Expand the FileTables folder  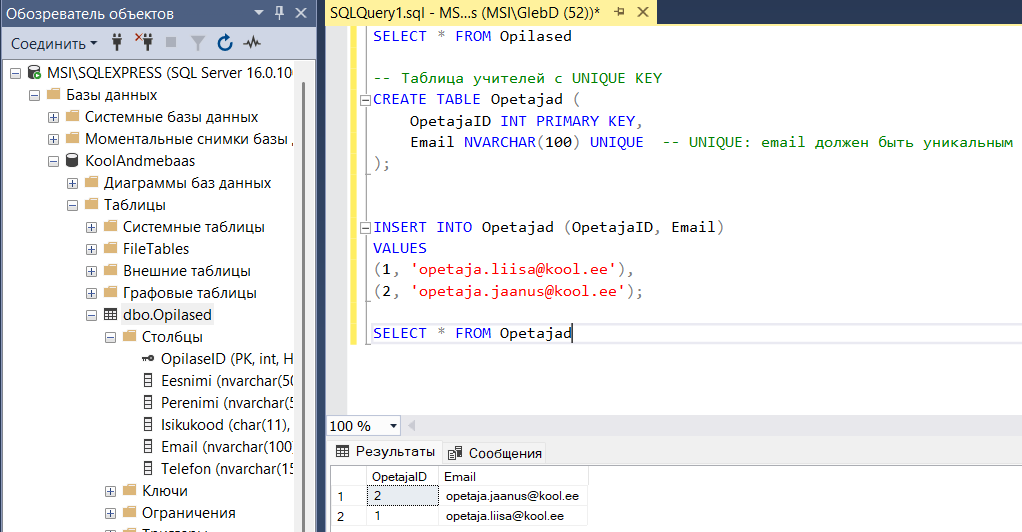point(91,250)
